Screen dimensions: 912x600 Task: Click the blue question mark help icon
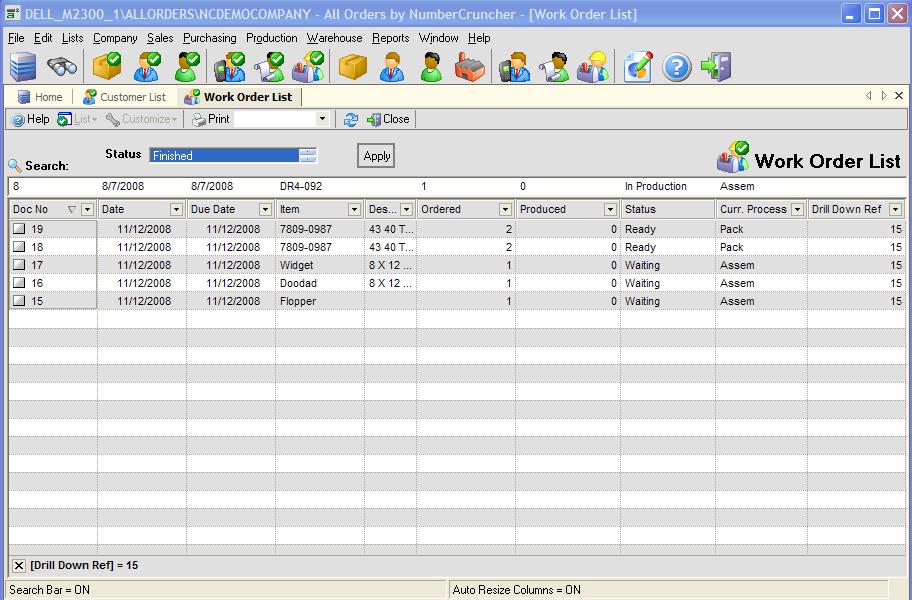677,67
